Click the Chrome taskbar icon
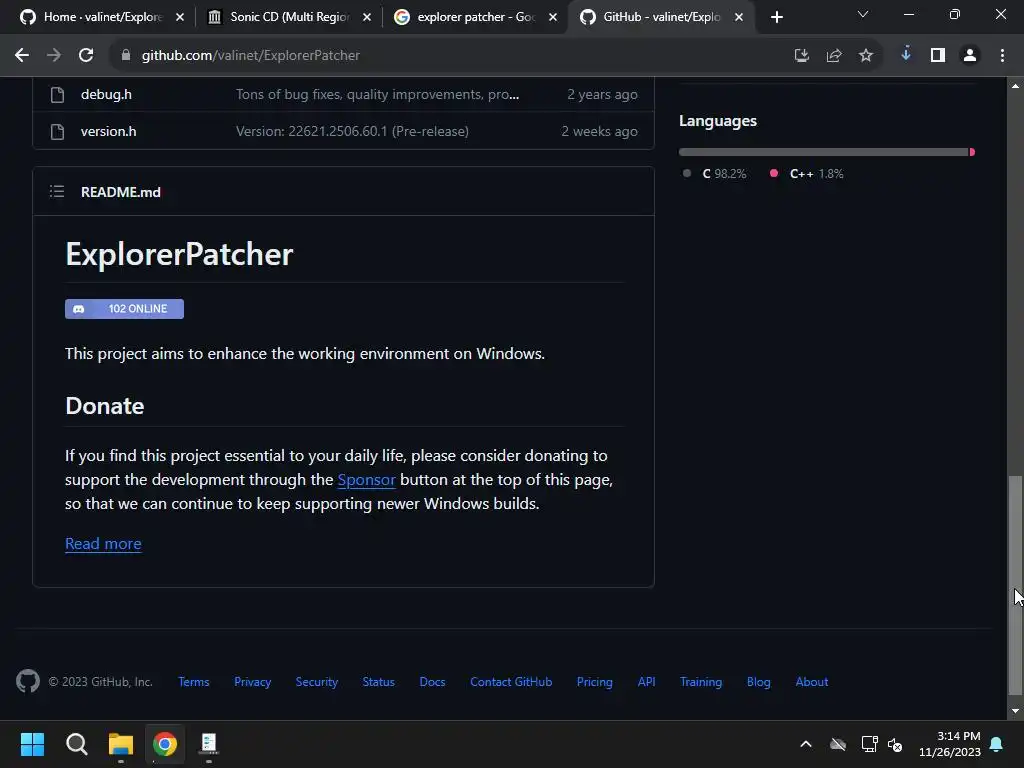1024x768 pixels. [x=165, y=744]
